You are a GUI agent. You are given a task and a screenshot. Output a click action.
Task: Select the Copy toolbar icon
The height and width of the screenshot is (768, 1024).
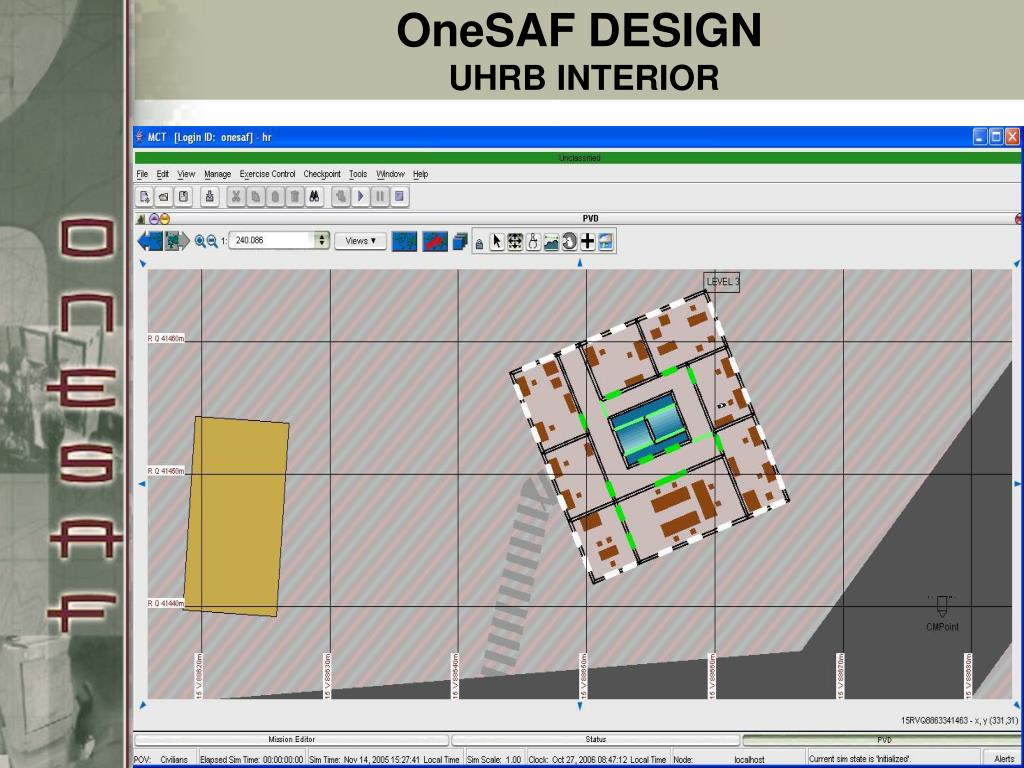(255, 196)
